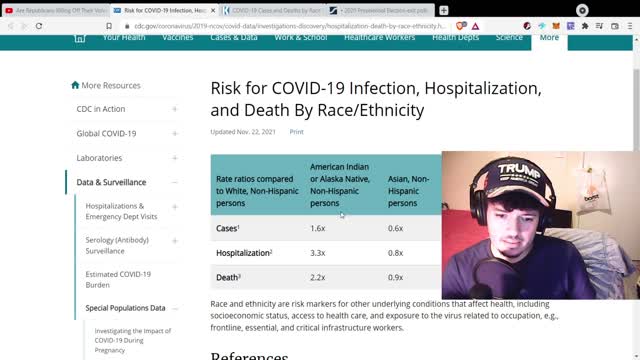Close the Risk for COVID-19 Infection tab

pyautogui.click(x=213, y=11)
